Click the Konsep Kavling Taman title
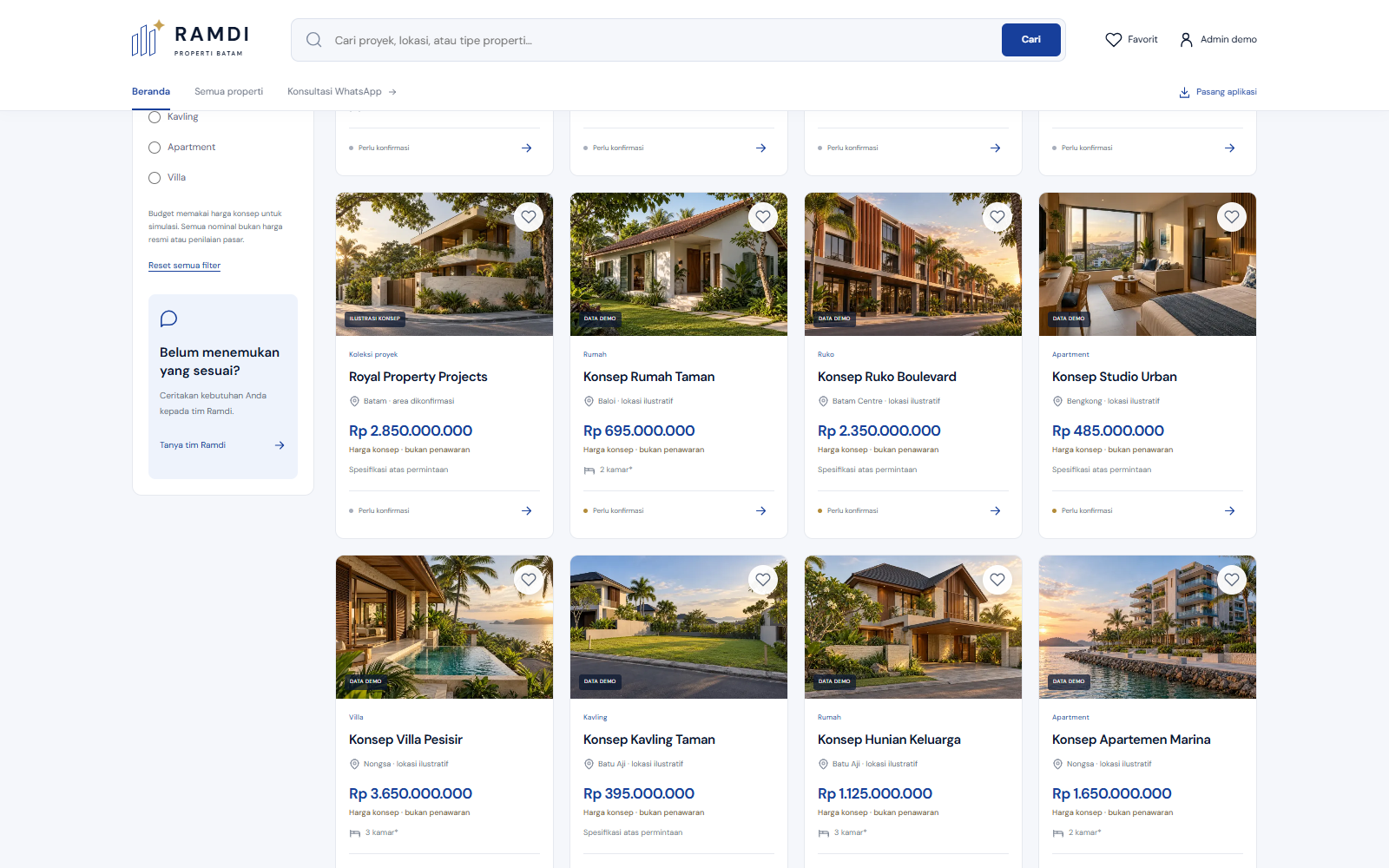Image resolution: width=1389 pixels, height=868 pixels. tap(649, 740)
